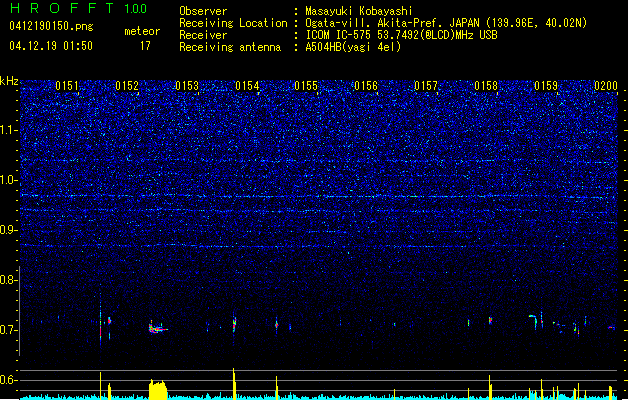Click the 0158 time marker
This screenshot has width=629, height=400.
coord(486,86)
